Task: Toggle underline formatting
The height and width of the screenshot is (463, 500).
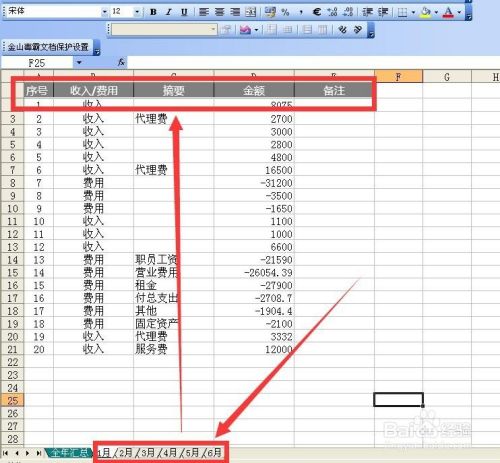Action: click(x=184, y=12)
